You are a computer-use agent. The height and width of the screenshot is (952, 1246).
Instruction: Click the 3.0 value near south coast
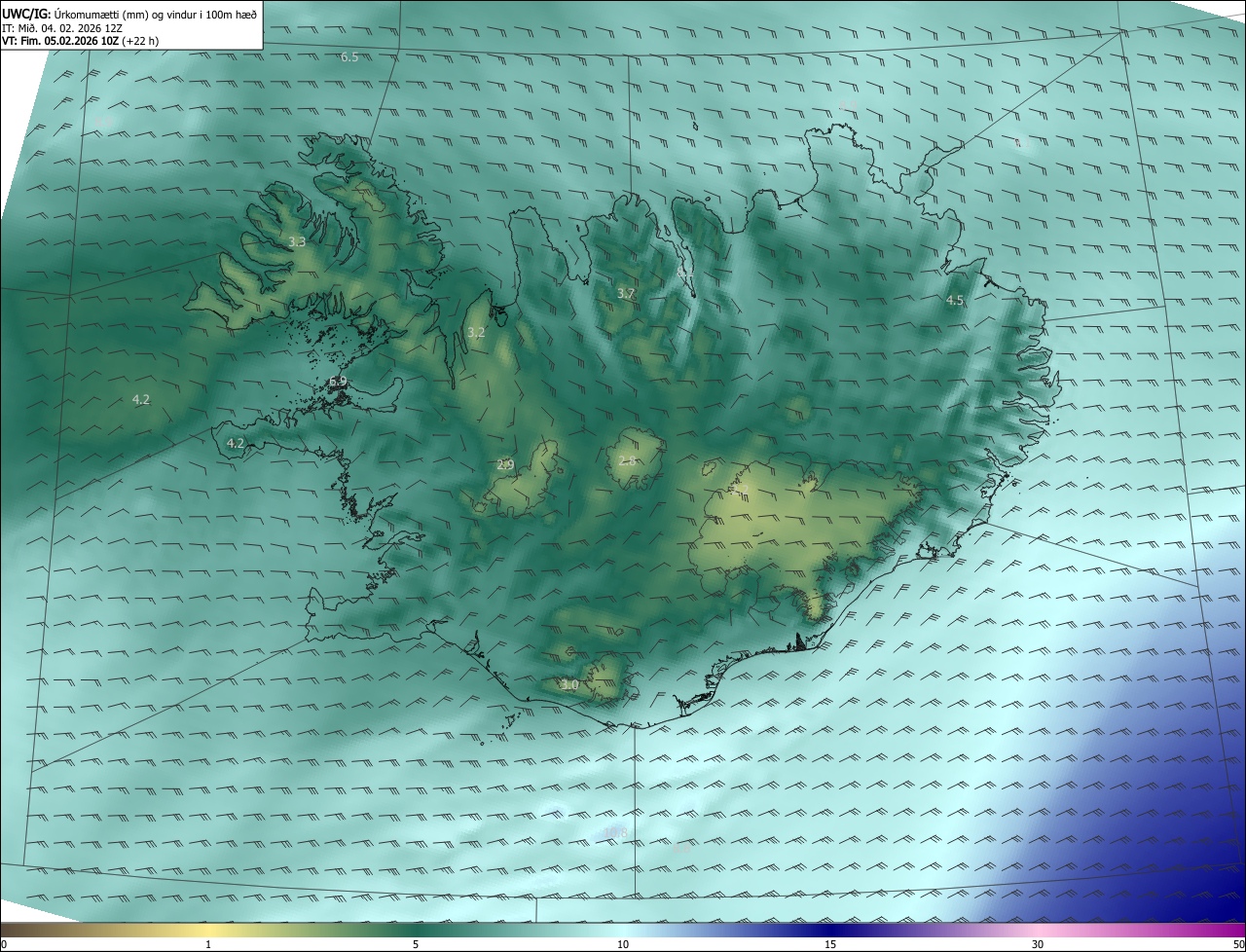[569, 685]
